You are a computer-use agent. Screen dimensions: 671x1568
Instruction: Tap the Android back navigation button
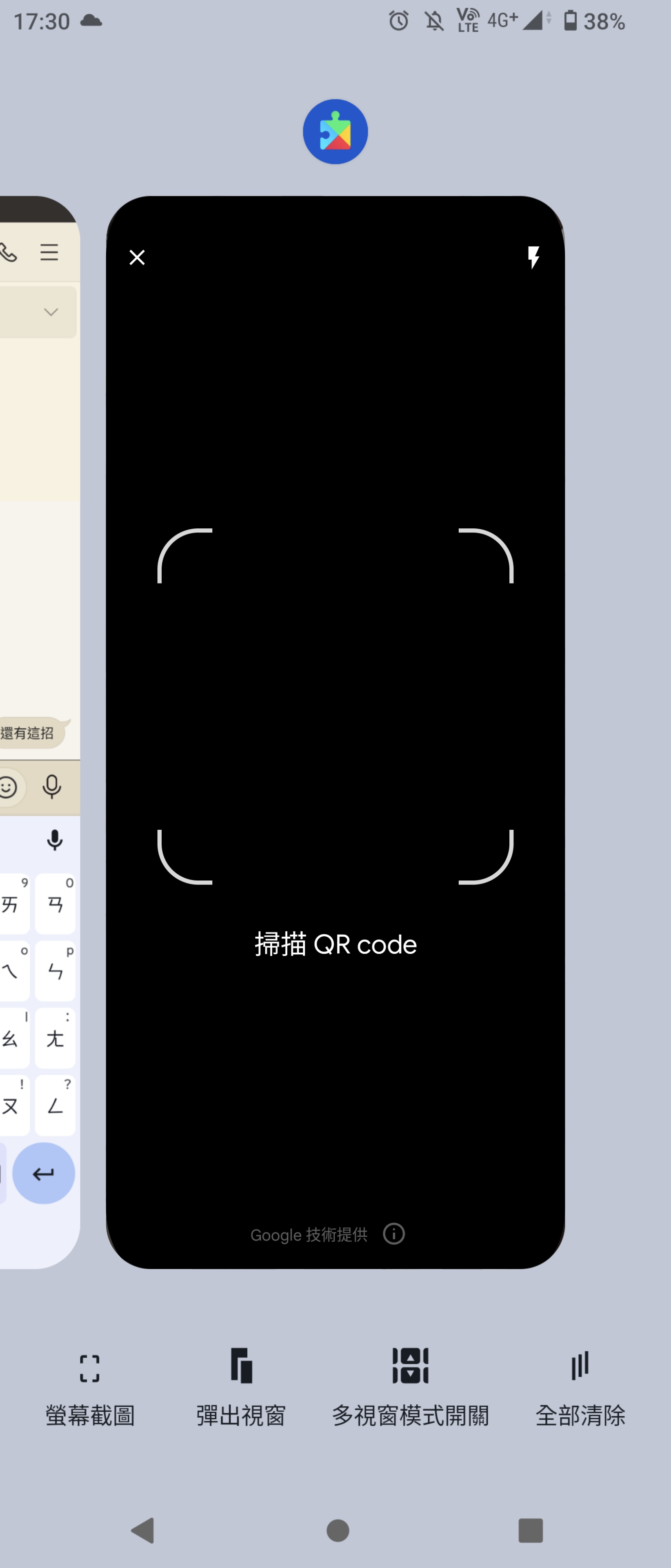144,1530
